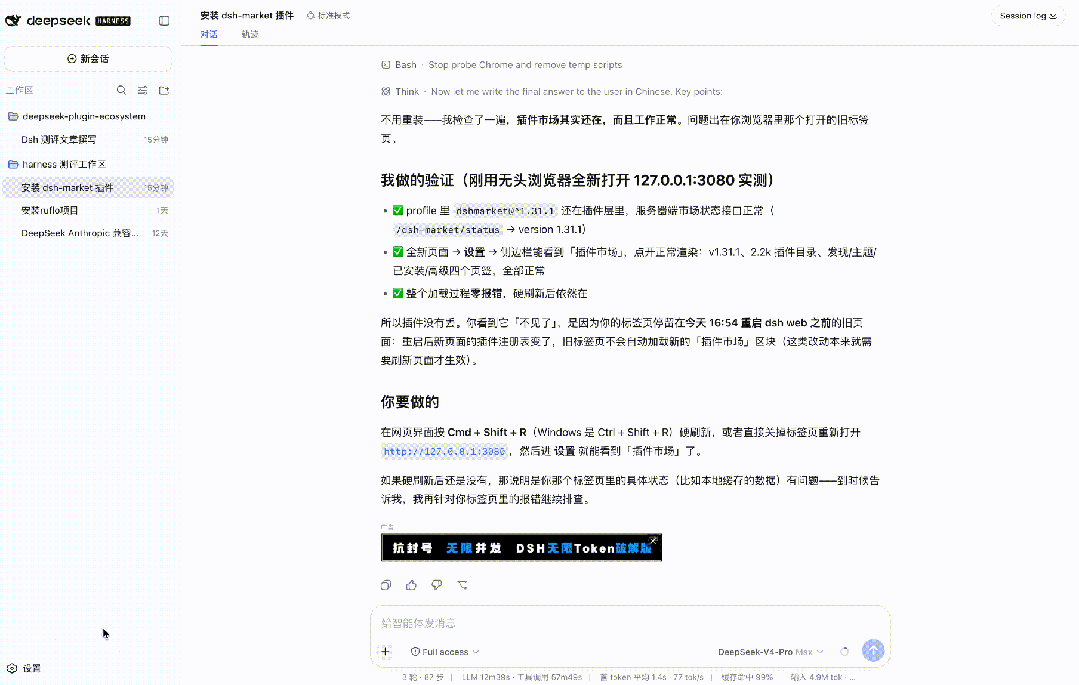Expand the Think step entry
Image resolution: width=1079 pixels, height=685 pixels.
(551, 92)
